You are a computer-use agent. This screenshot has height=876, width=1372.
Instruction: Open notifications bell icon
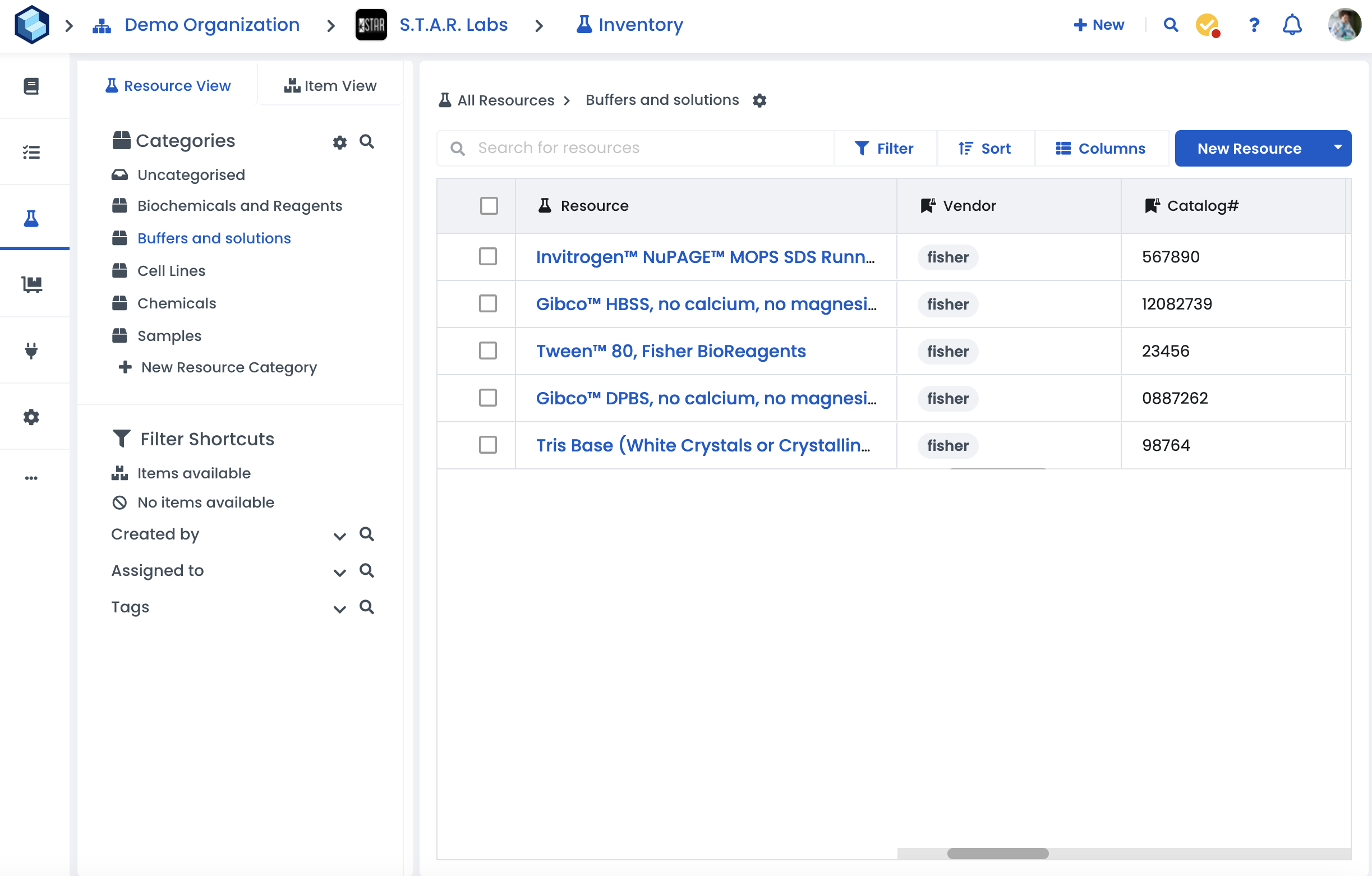(x=1292, y=25)
